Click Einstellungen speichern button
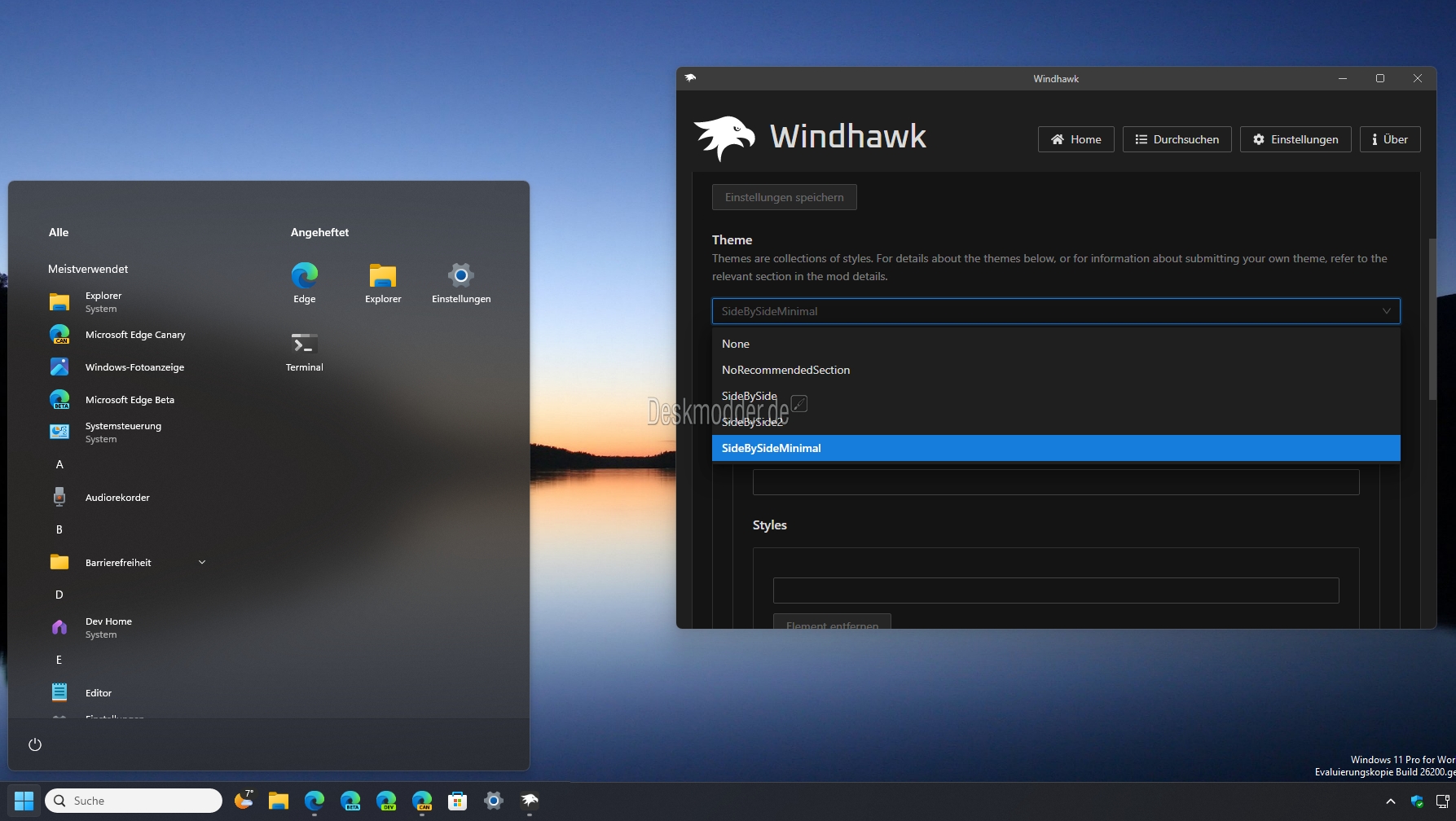This screenshot has height=821, width=1456. click(x=785, y=197)
